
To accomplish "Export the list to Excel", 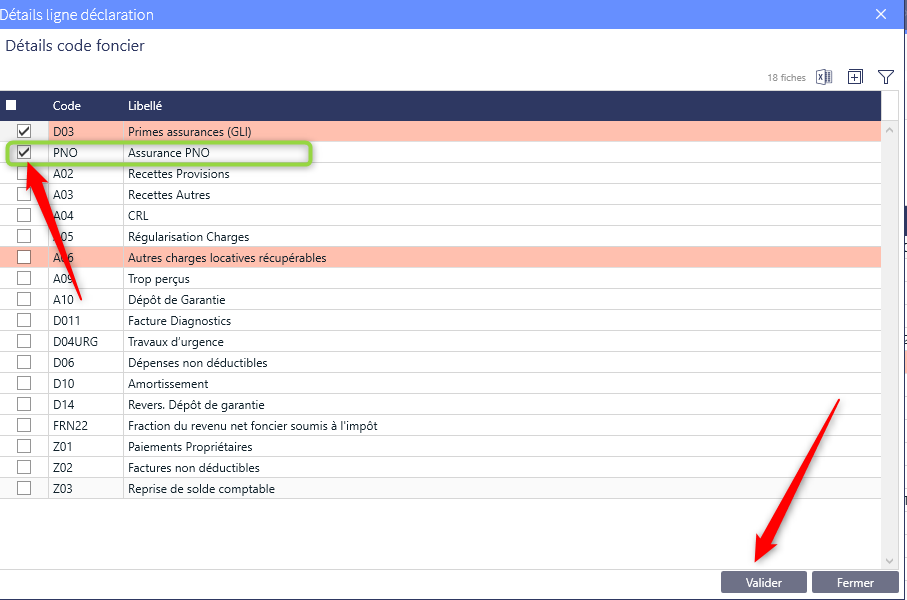I will [x=824, y=77].
